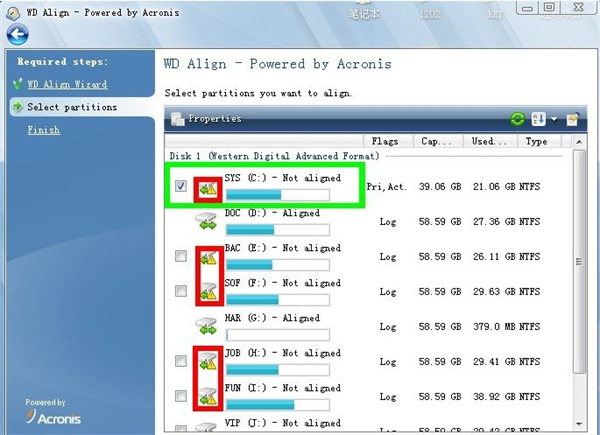The image size is (600, 435).
Task: Maximize the WD Align window
Action: click(549, 7)
